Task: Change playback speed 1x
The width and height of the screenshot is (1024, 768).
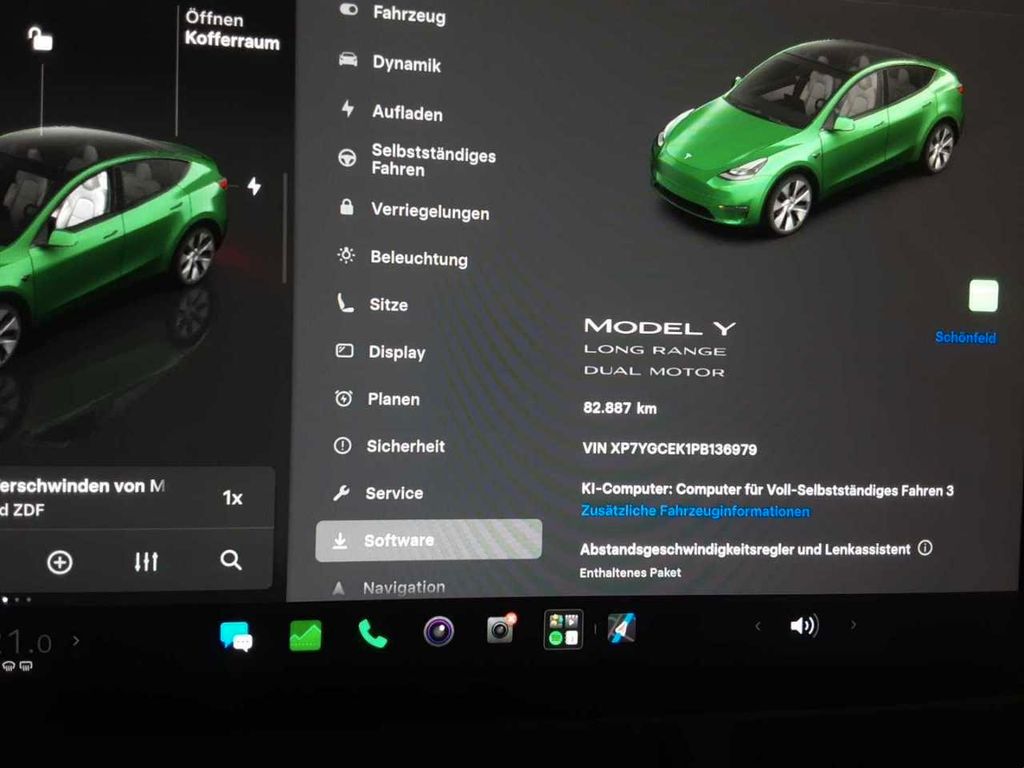Action: [232, 498]
